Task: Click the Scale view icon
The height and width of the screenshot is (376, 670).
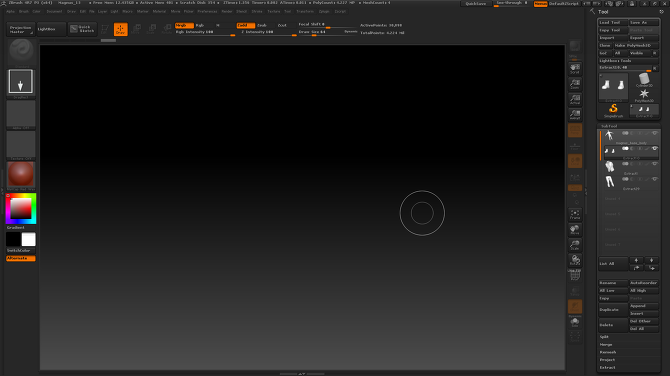Action: coord(575,245)
